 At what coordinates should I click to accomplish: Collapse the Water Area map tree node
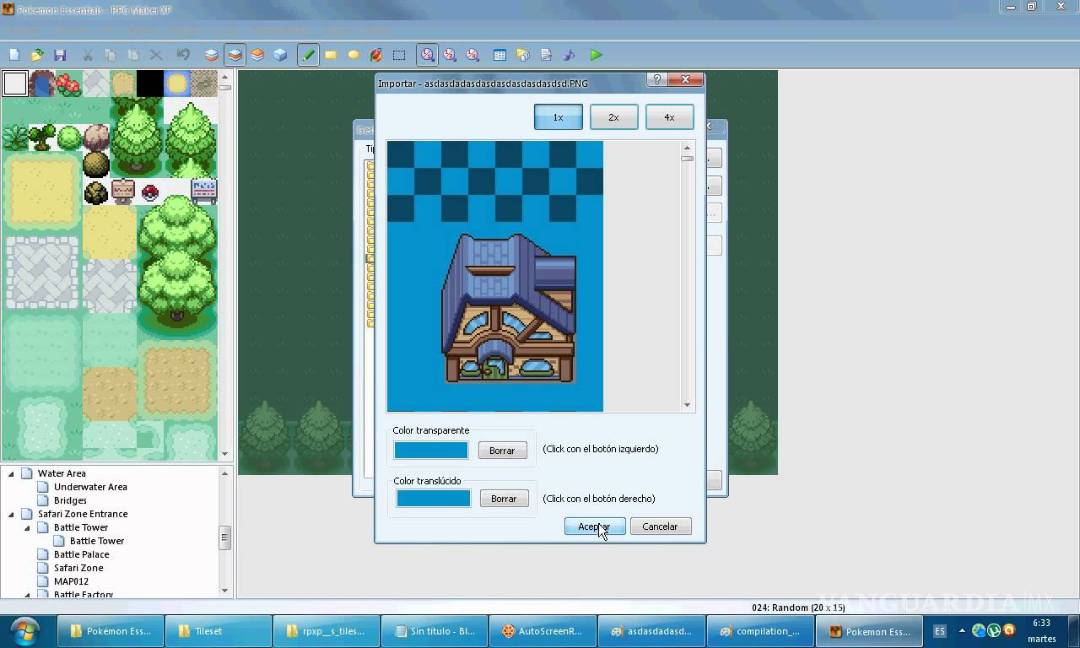[12, 474]
